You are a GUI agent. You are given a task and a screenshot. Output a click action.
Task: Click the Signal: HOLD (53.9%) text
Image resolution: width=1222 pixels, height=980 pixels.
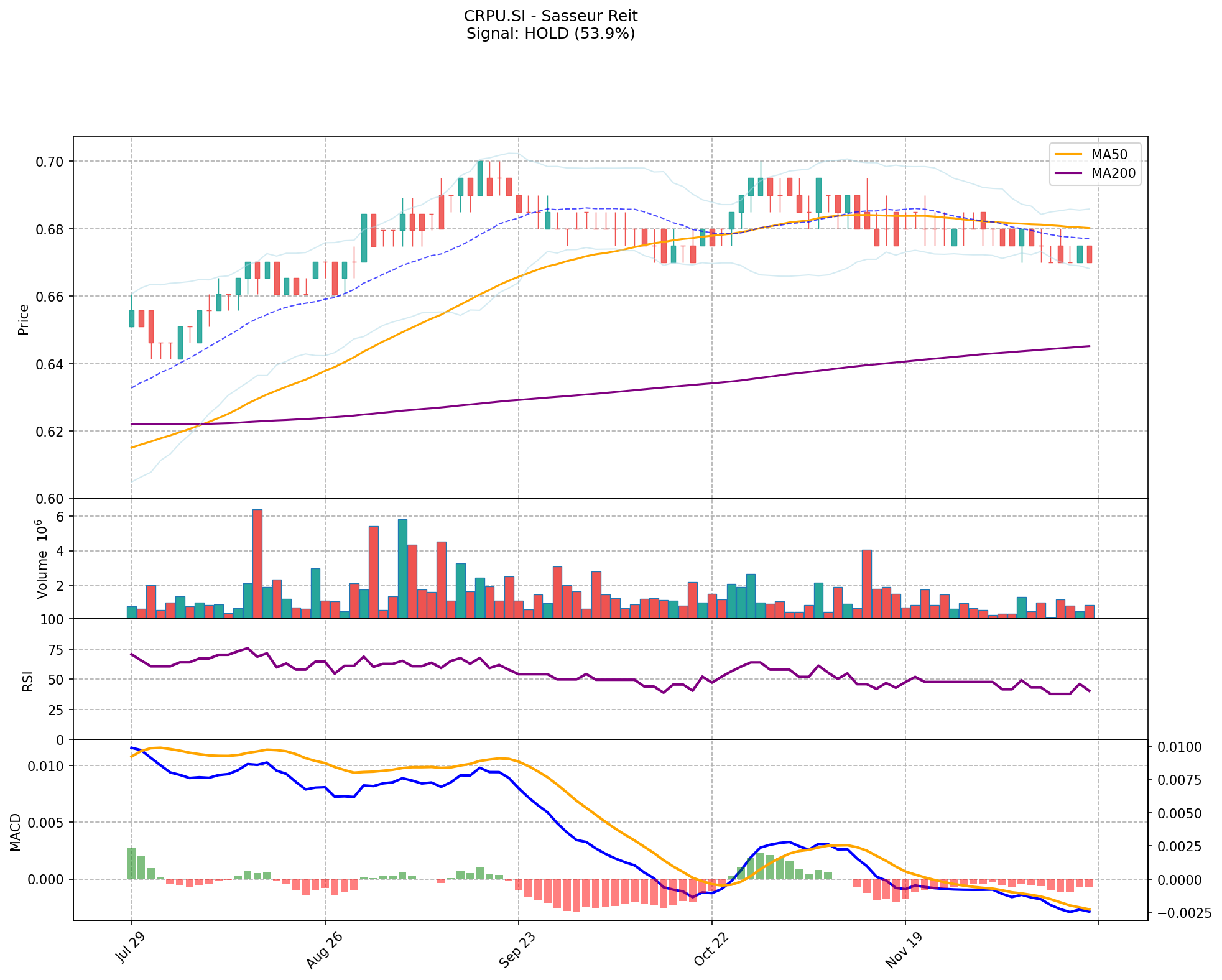coord(550,34)
